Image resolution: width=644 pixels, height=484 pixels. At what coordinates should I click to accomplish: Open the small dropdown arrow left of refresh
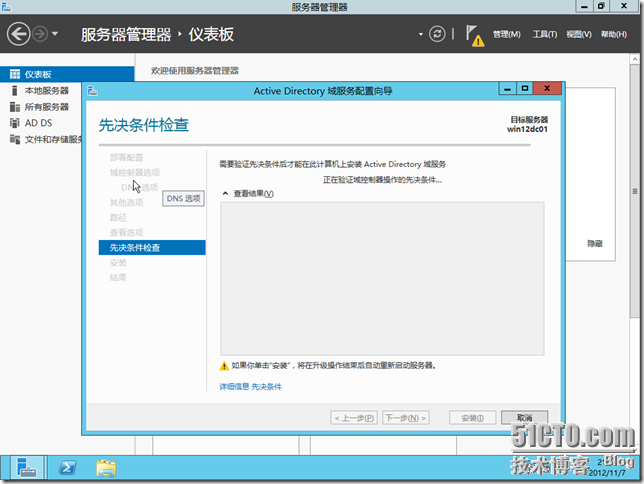tap(421, 34)
